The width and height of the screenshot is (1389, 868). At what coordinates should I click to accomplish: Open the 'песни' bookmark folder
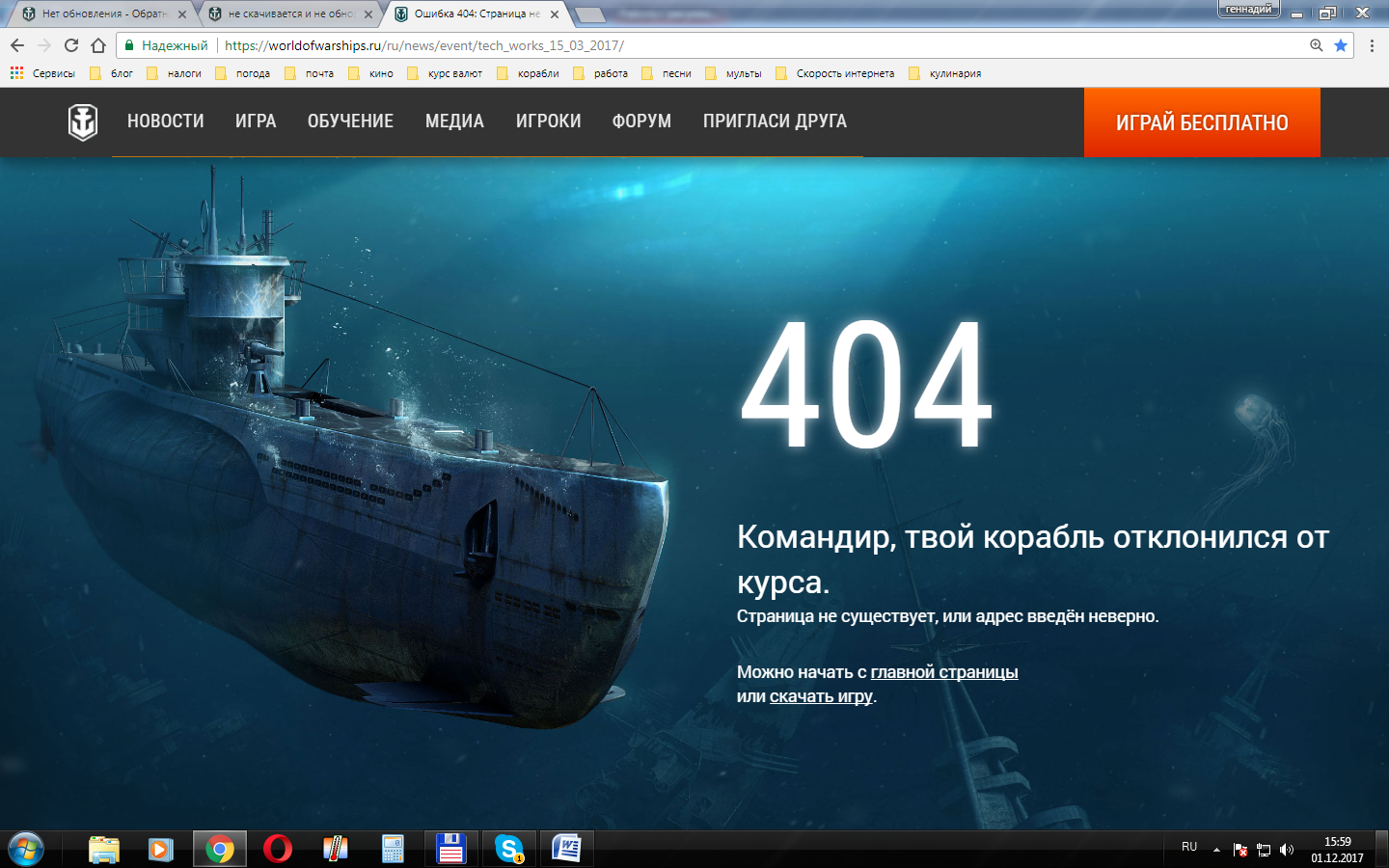pos(667,73)
